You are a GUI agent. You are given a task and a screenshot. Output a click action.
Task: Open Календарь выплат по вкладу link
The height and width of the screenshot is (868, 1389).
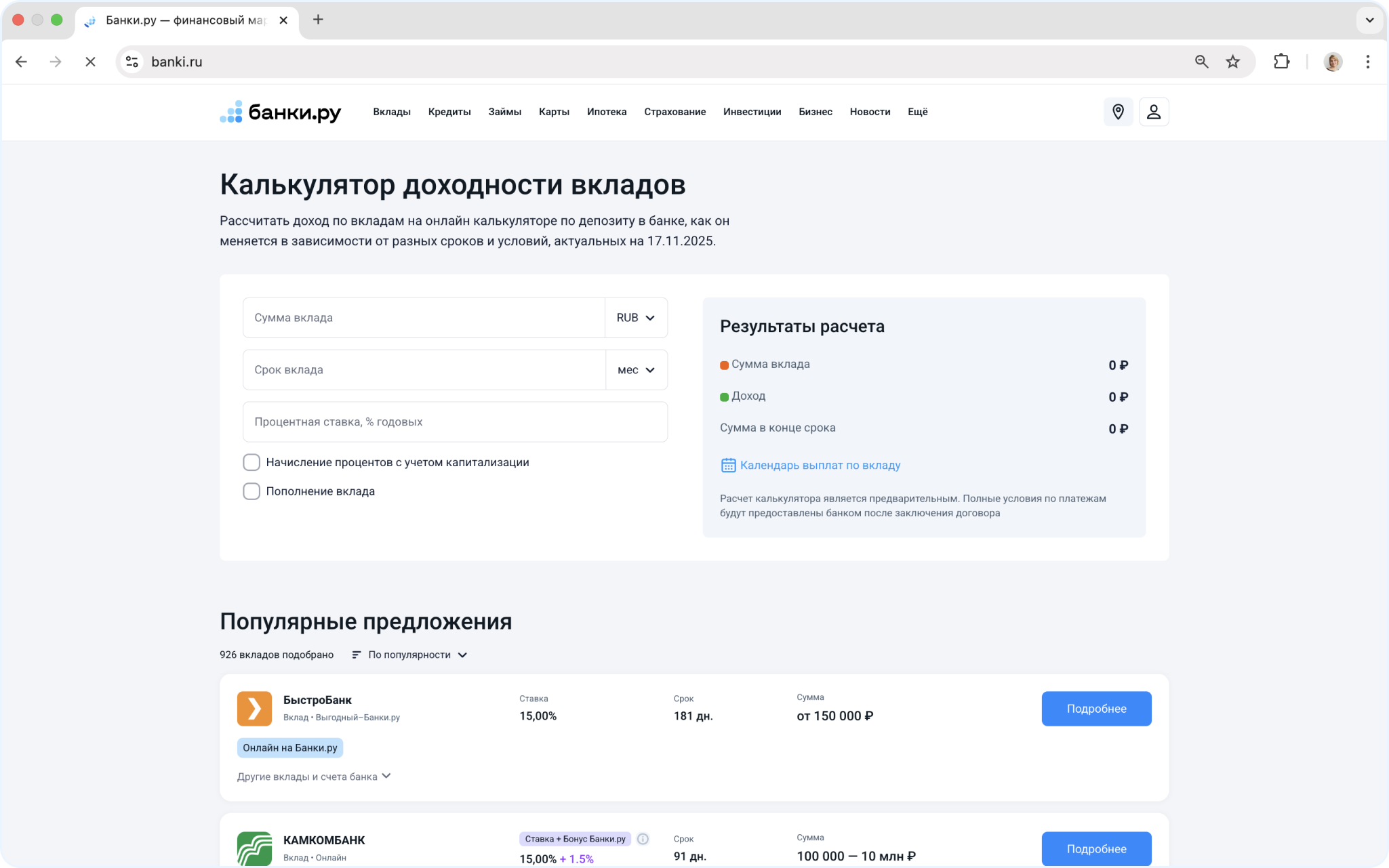coord(820,465)
